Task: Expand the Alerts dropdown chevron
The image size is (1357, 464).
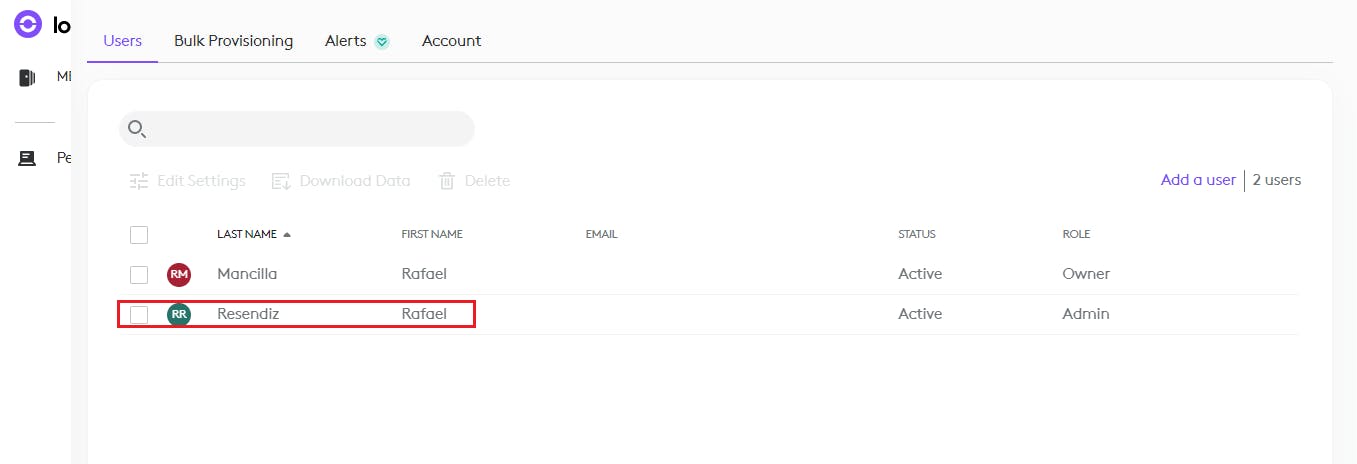Action: pyautogui.click(x=382, y=42)
